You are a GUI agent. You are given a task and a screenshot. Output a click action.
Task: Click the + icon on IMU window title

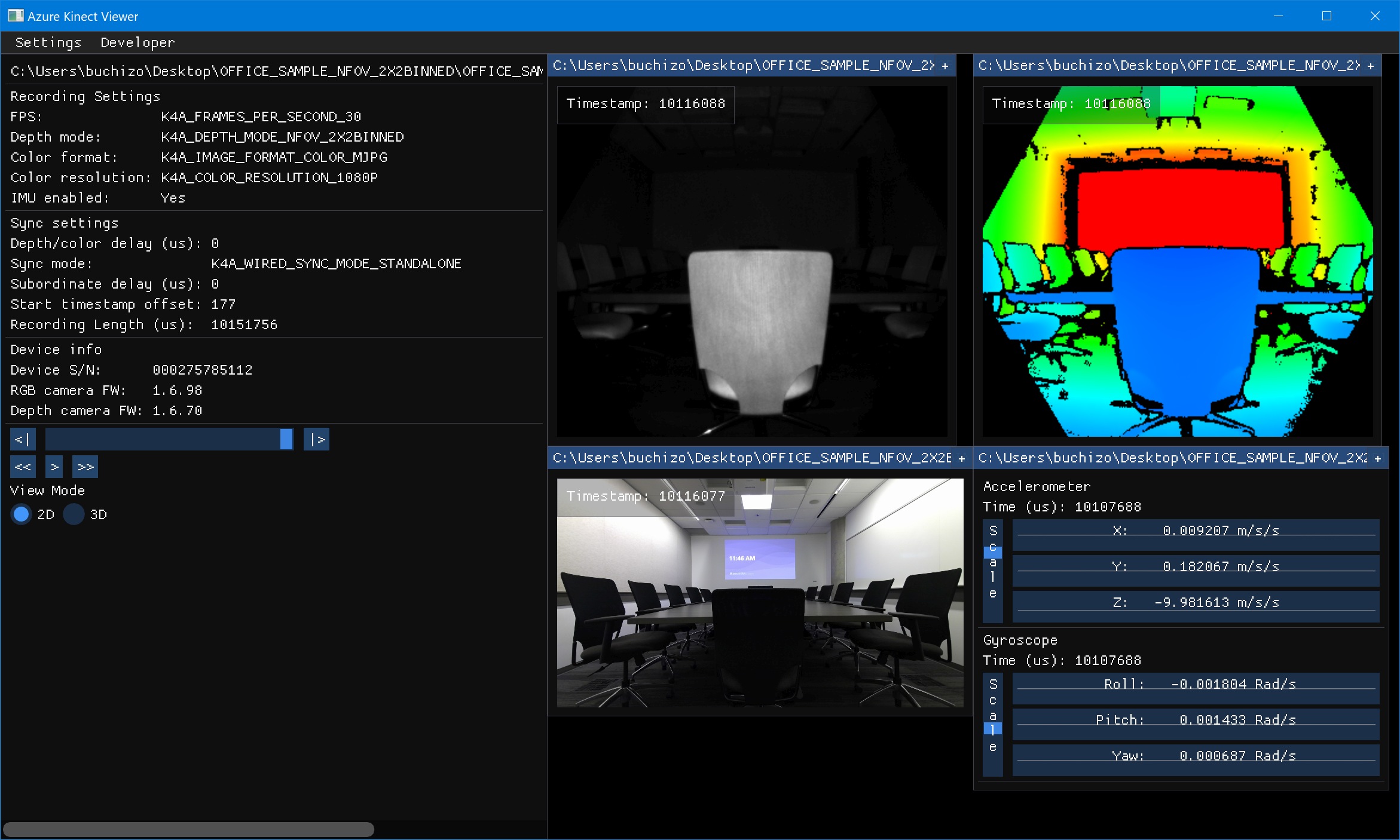(1378, 458)
